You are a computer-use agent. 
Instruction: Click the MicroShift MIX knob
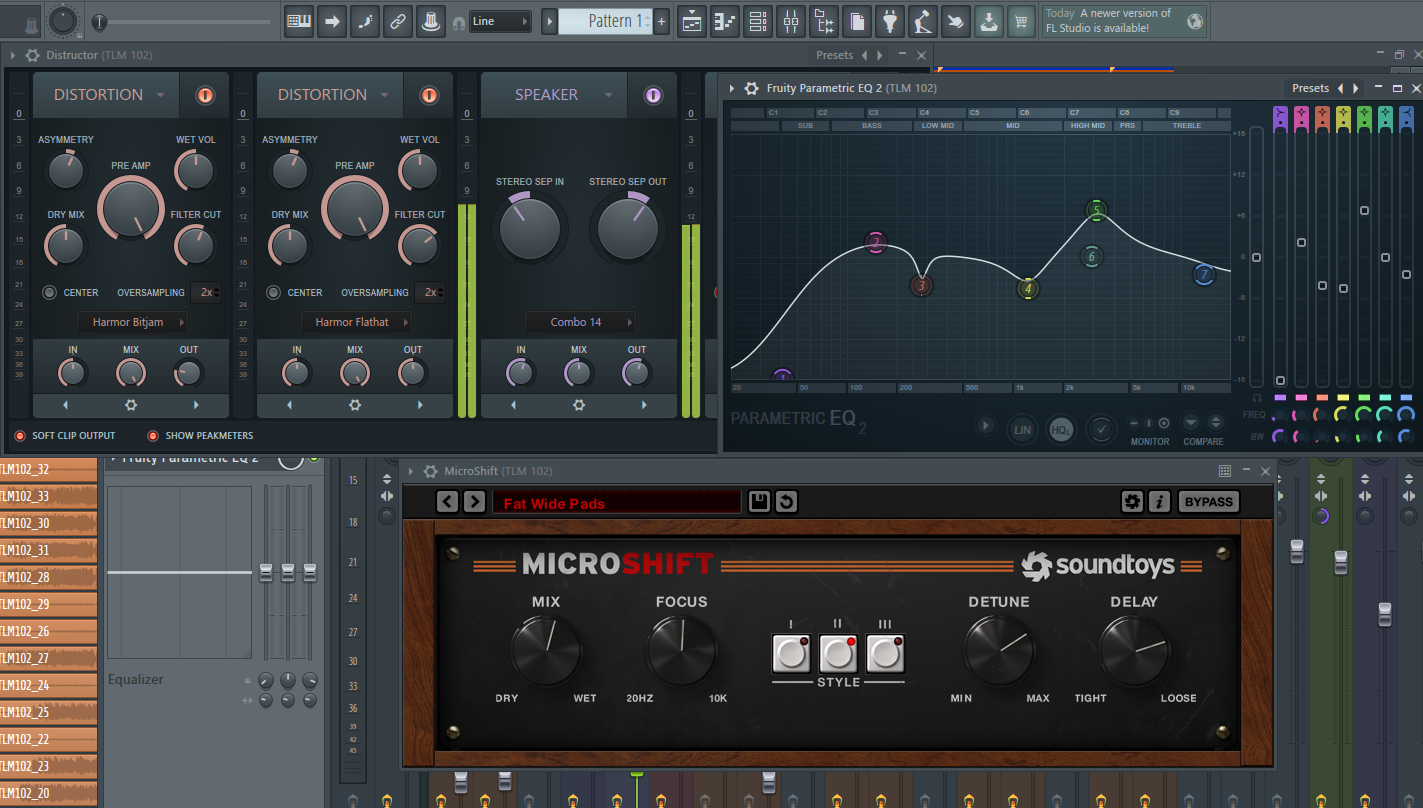[x=546, y=651]
